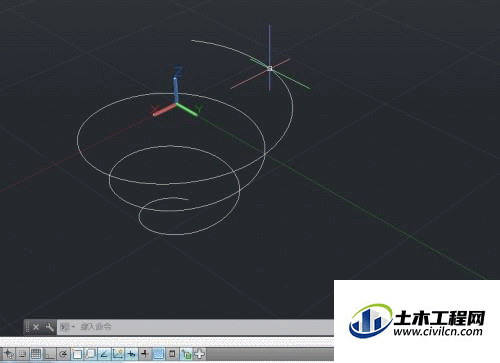This screenshot has height=363, width=500.
Task: Toggle Object Snap status bar icon
Action: point(77,354)
